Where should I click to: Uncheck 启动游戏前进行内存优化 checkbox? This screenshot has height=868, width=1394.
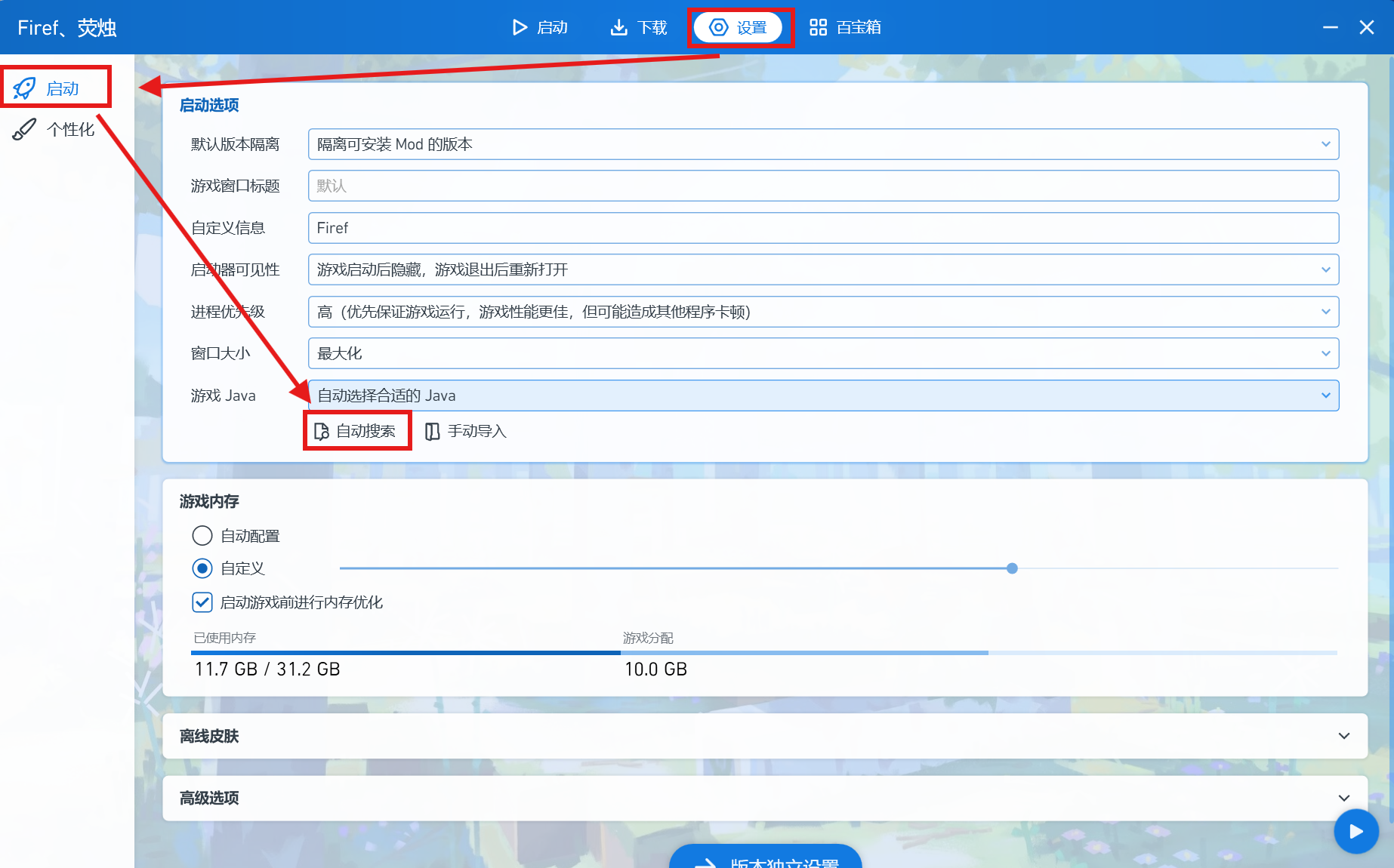click(x=202, y=602)
